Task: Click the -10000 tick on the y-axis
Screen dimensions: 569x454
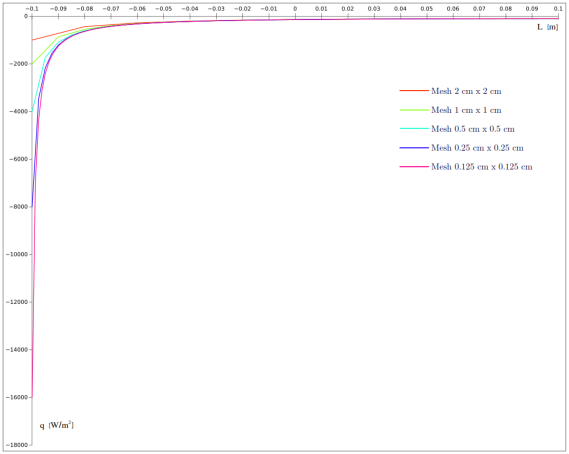Action: (17, 254)
